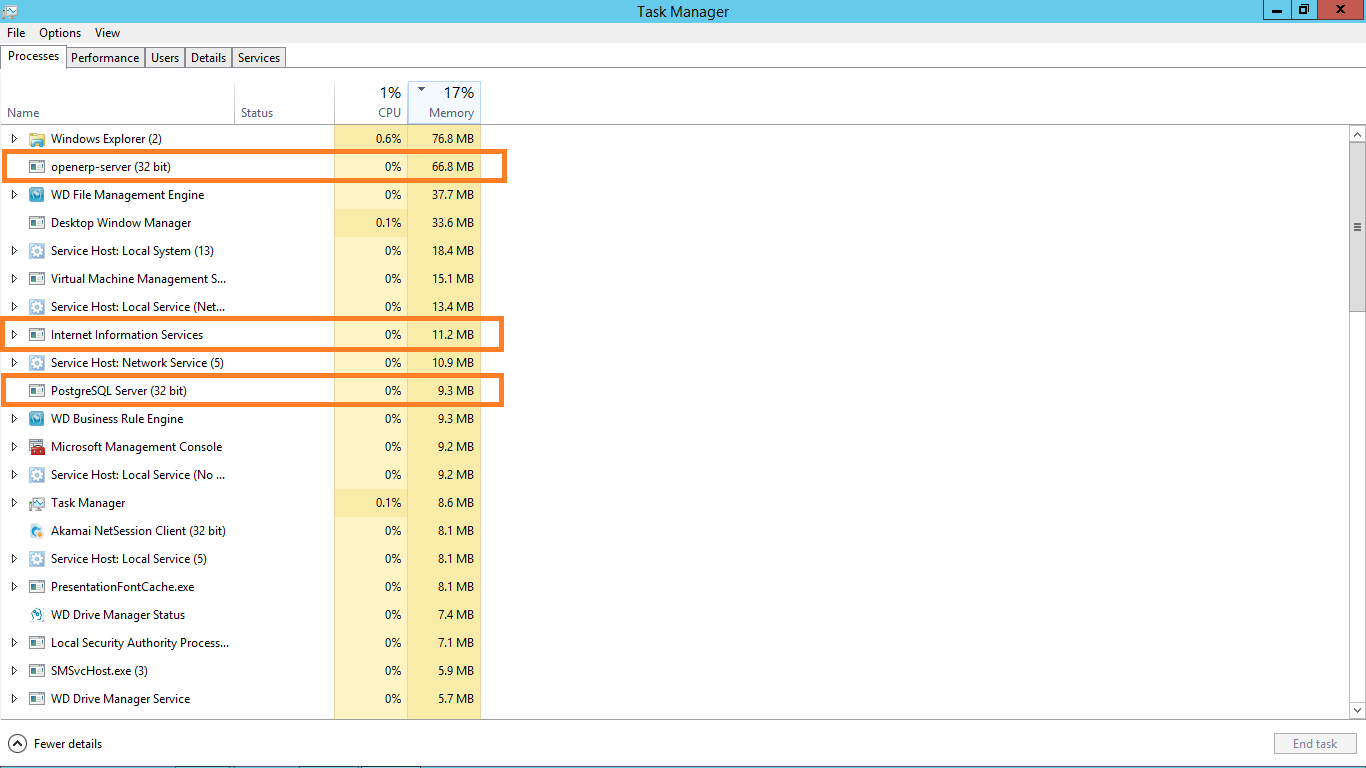This screenshot has width=1366, height=768.
Task: Click the Akamai NetSession Client icon
Action: 37,531
